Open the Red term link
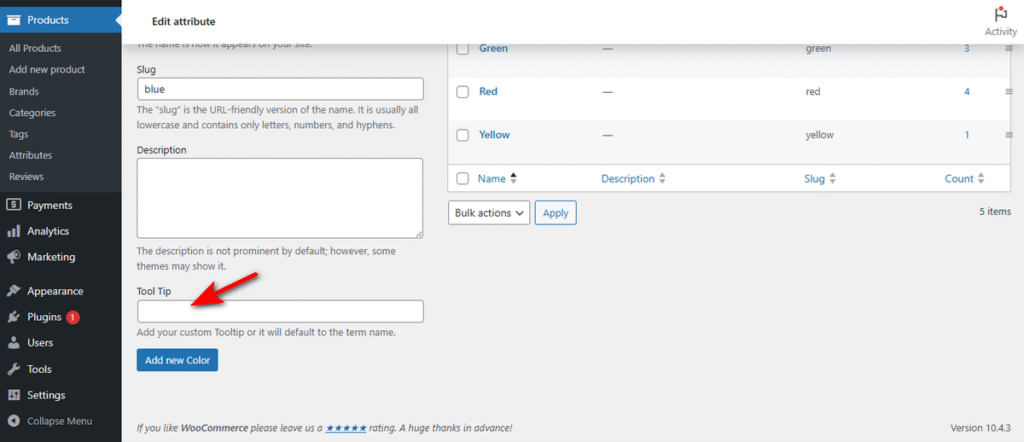The height and width of the screenshot is (442, 1024). [x=488, y=91]
